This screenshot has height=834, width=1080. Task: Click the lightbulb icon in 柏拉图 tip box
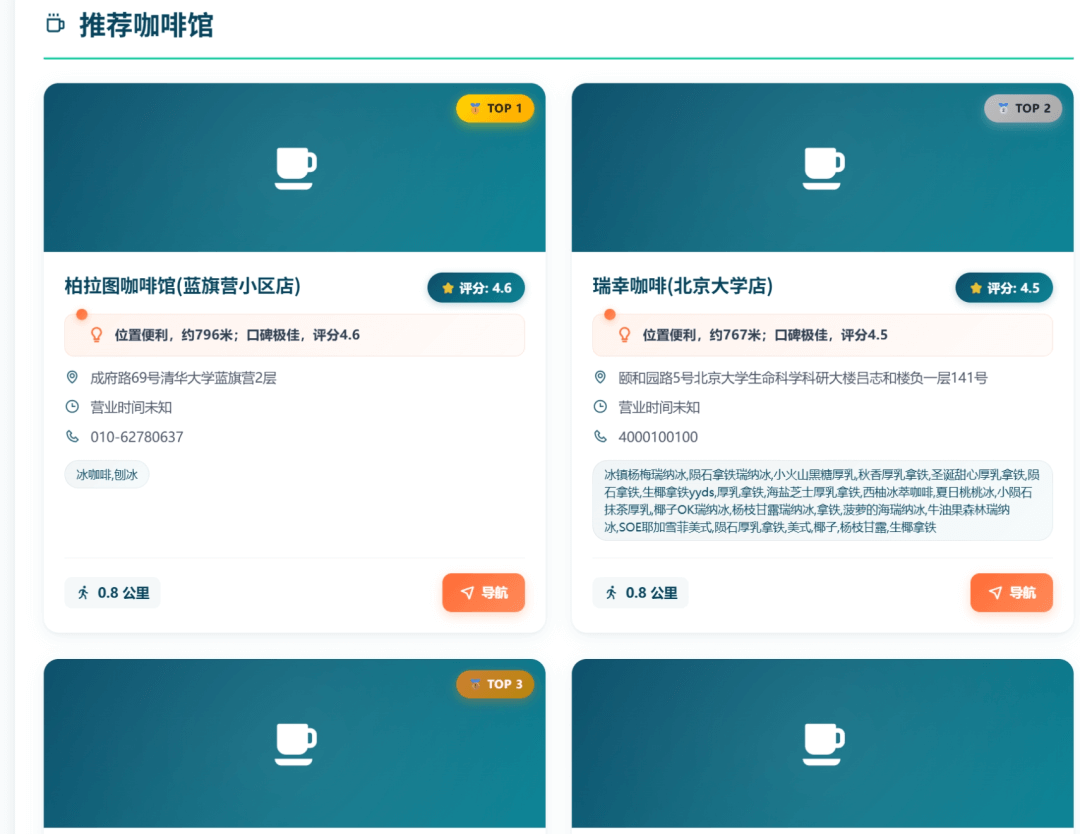[94, 334]
